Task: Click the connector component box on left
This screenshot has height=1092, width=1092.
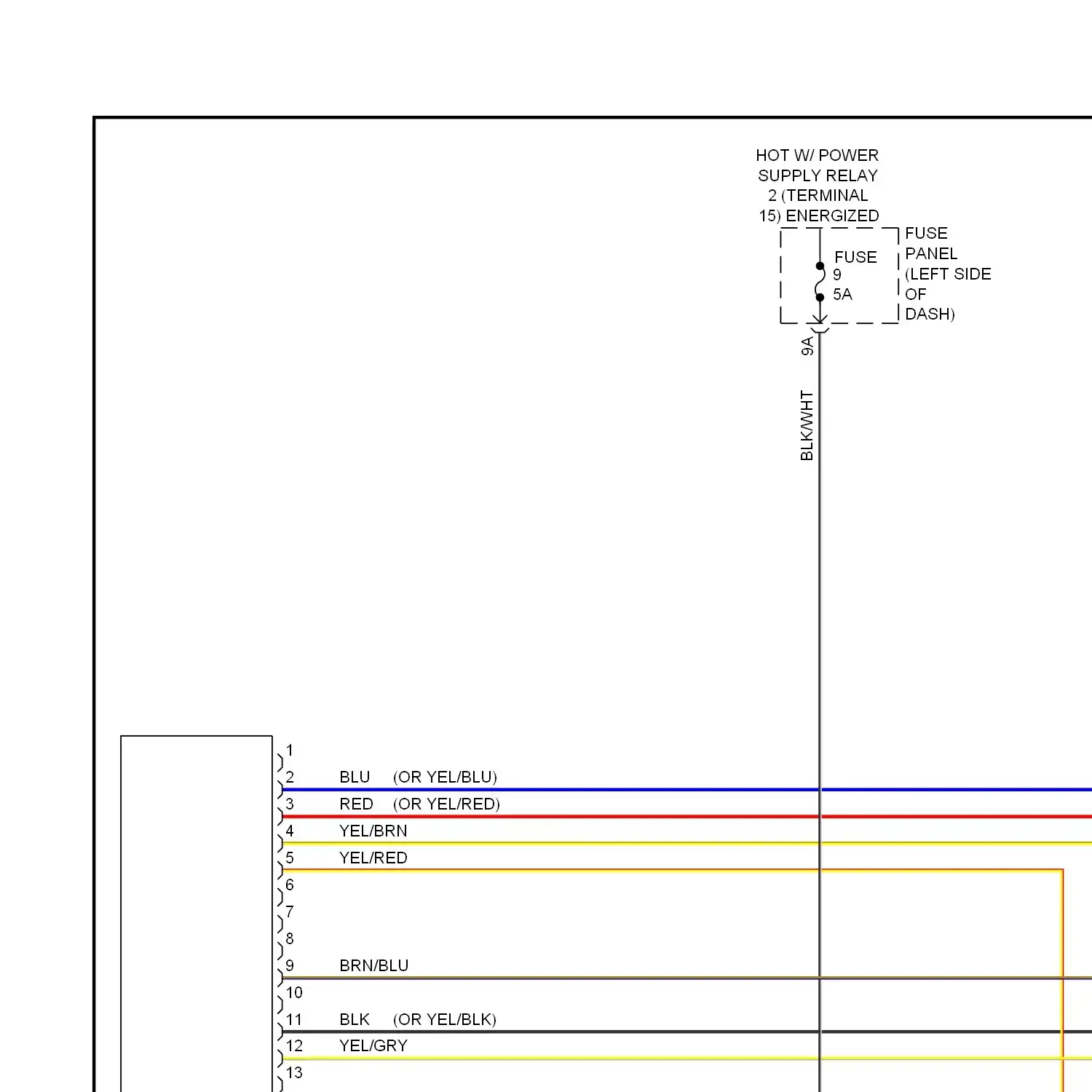Action: point(197,914)
